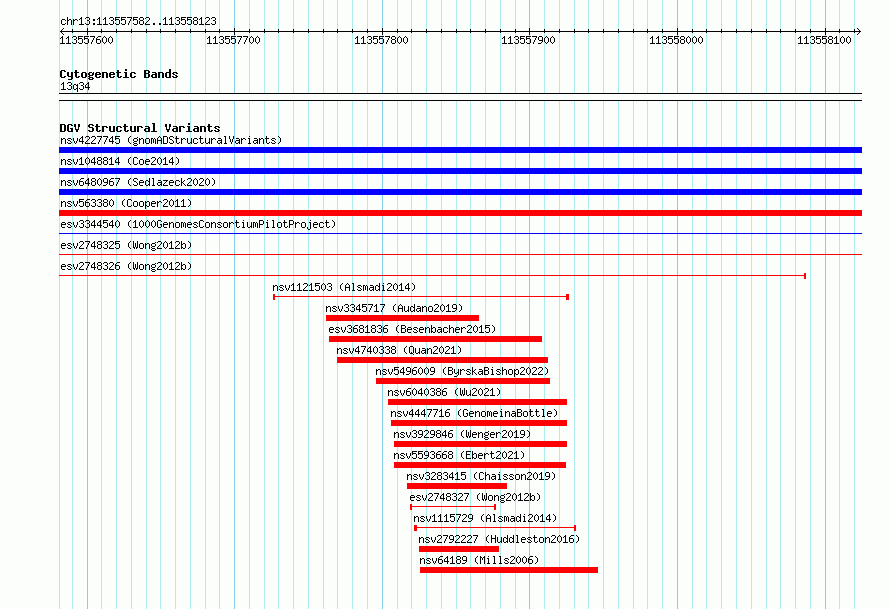Click nsv3929846 (Wenger2019) label
The image size is (890, 609).
pos(462,434)
